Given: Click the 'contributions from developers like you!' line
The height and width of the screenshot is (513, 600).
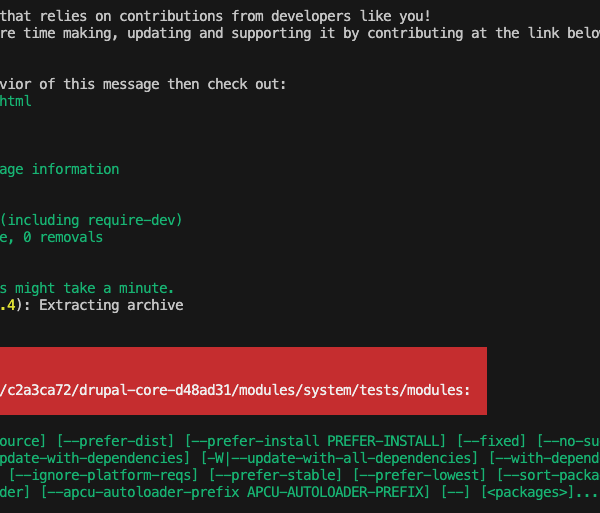Looking at the screenshot, I should [x=275, y=16].
